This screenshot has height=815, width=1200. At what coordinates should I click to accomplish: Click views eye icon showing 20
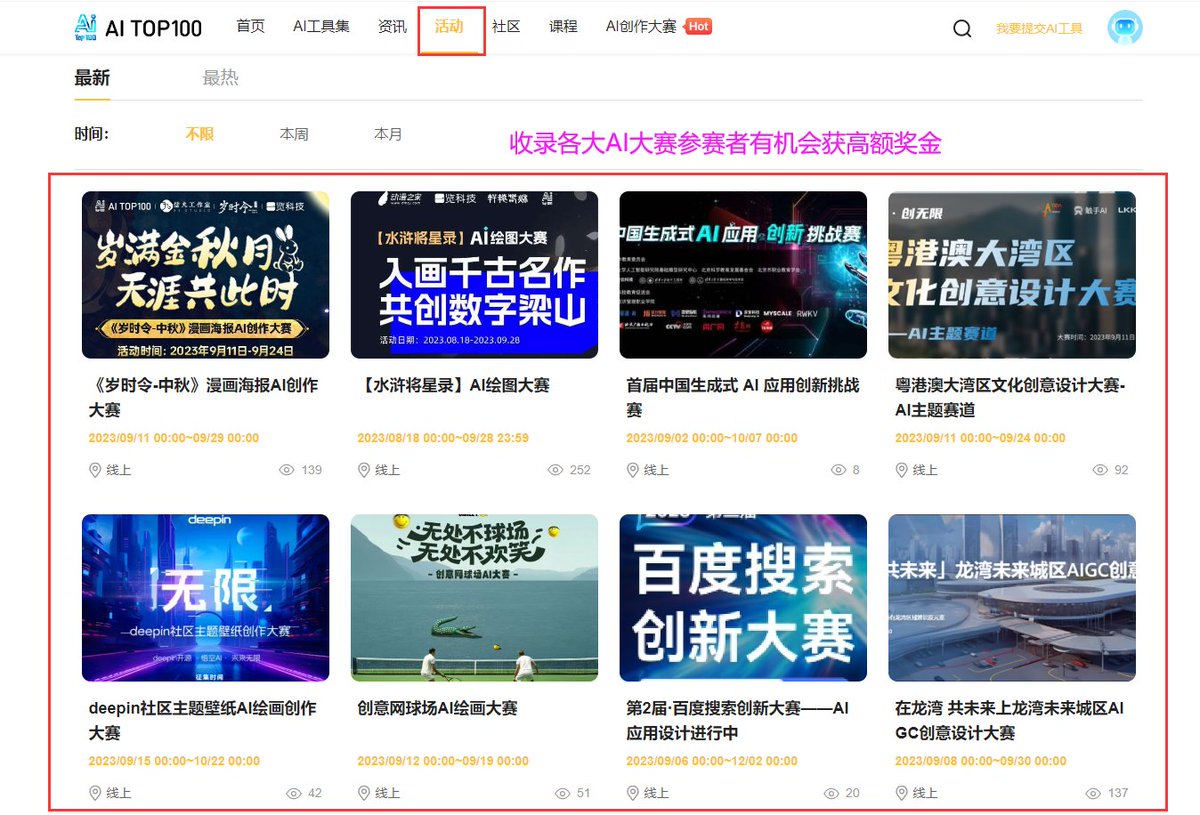click(x=832, y=793)
